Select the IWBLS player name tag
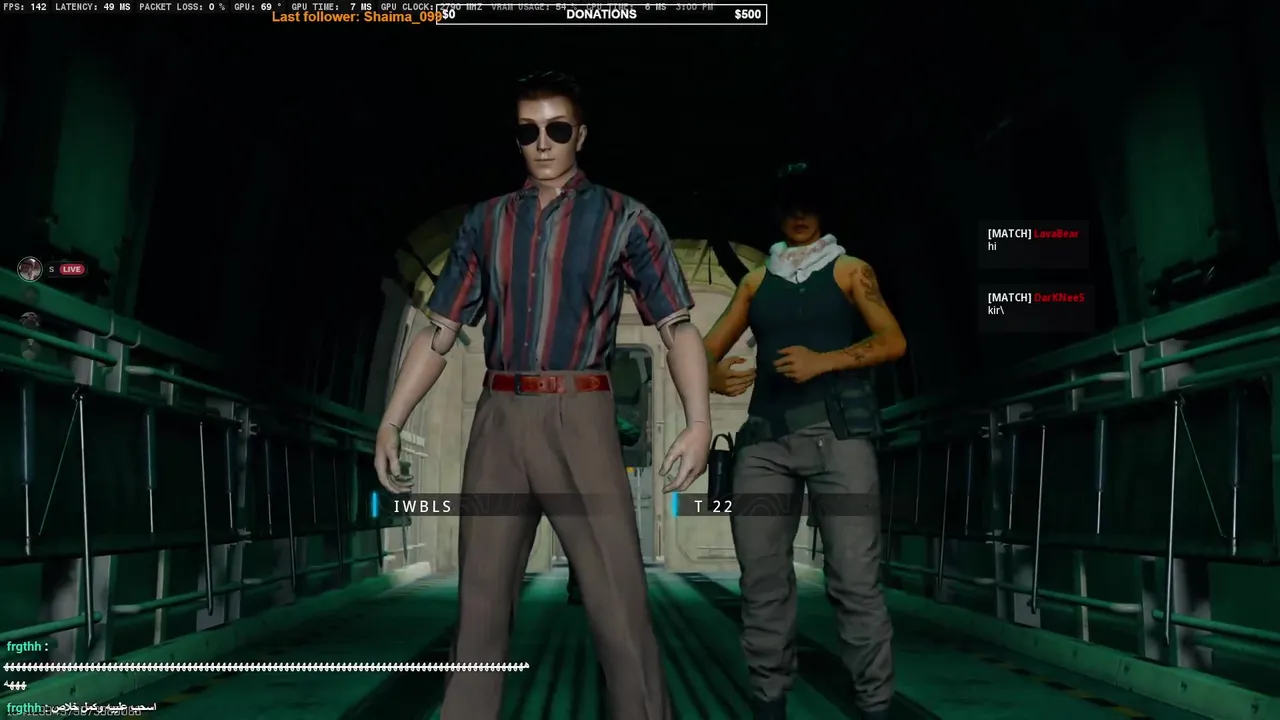1280x720 pixels. [423, 506]
